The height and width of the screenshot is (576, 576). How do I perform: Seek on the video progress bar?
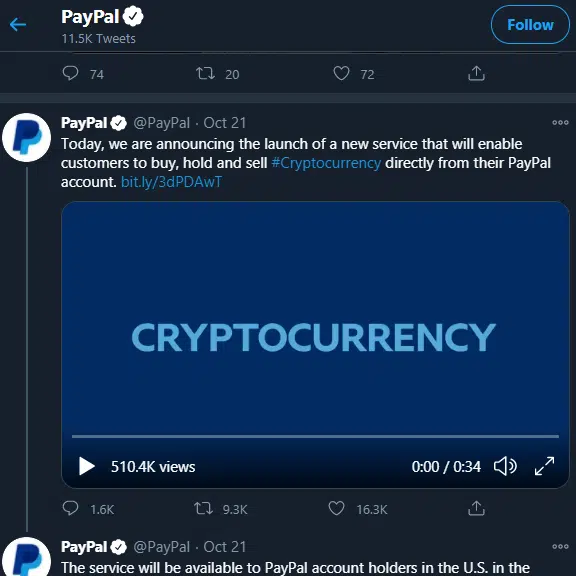pyautogui.click(x=315, y=436)
